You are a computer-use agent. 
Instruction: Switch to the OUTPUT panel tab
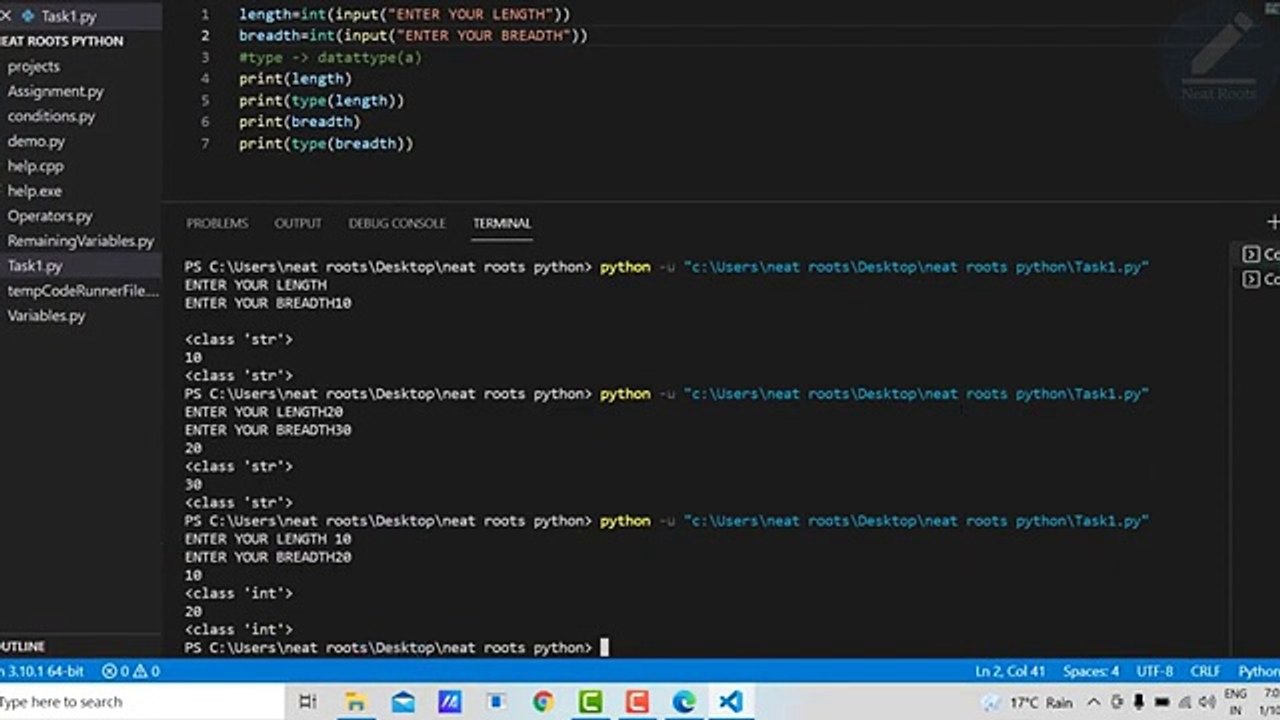298,223
